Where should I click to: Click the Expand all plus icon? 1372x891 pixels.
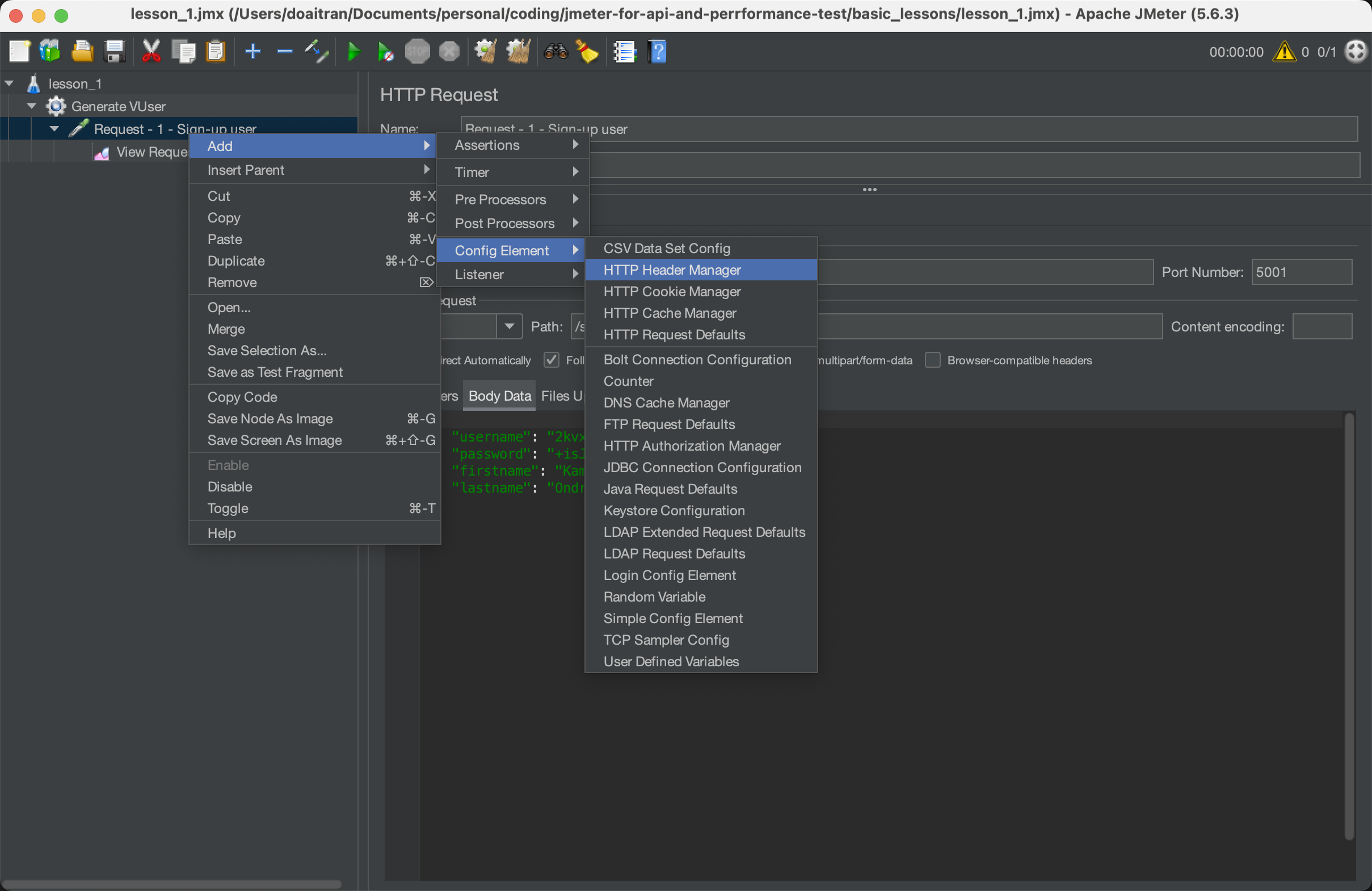tap(252, 51)
